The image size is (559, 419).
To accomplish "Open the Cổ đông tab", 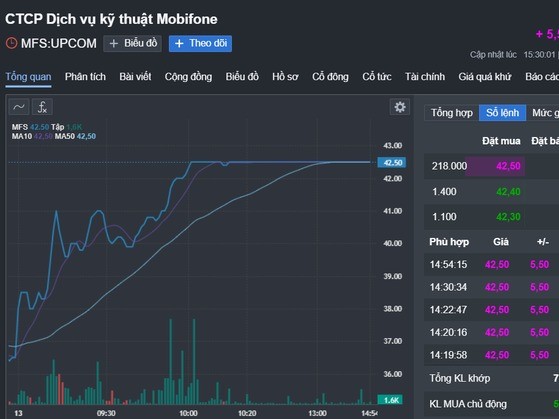I will click(x=330, y=77).
